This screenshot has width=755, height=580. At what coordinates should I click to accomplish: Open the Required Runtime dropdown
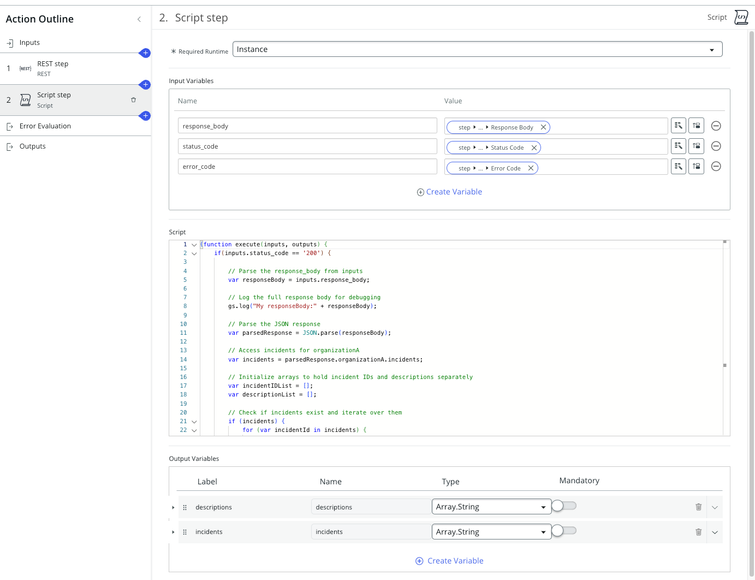click(477, 49)
